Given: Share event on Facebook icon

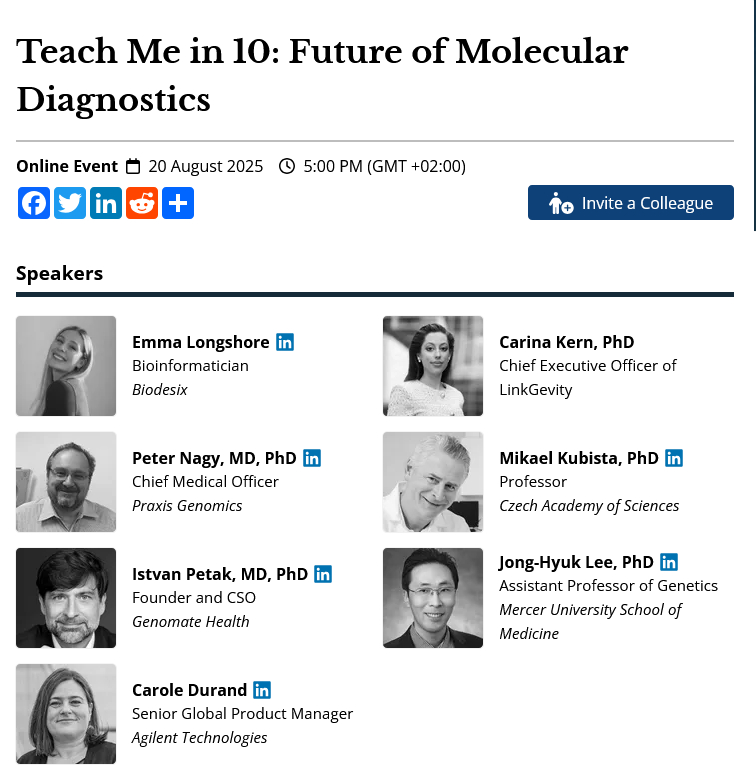Looking at the screenshot, I should [34, 203].
